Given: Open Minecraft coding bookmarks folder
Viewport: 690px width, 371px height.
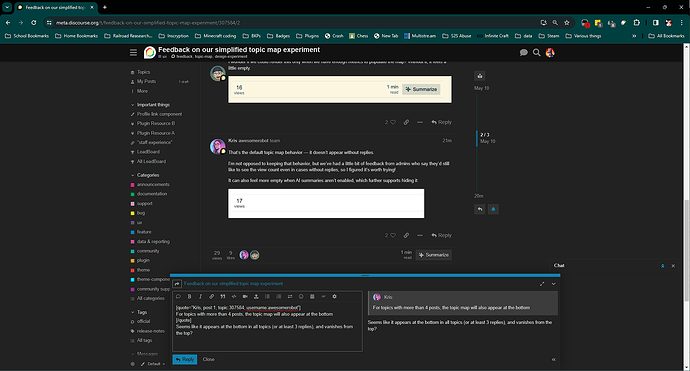Looking at the screenshot, I should (x=216, y=36).
